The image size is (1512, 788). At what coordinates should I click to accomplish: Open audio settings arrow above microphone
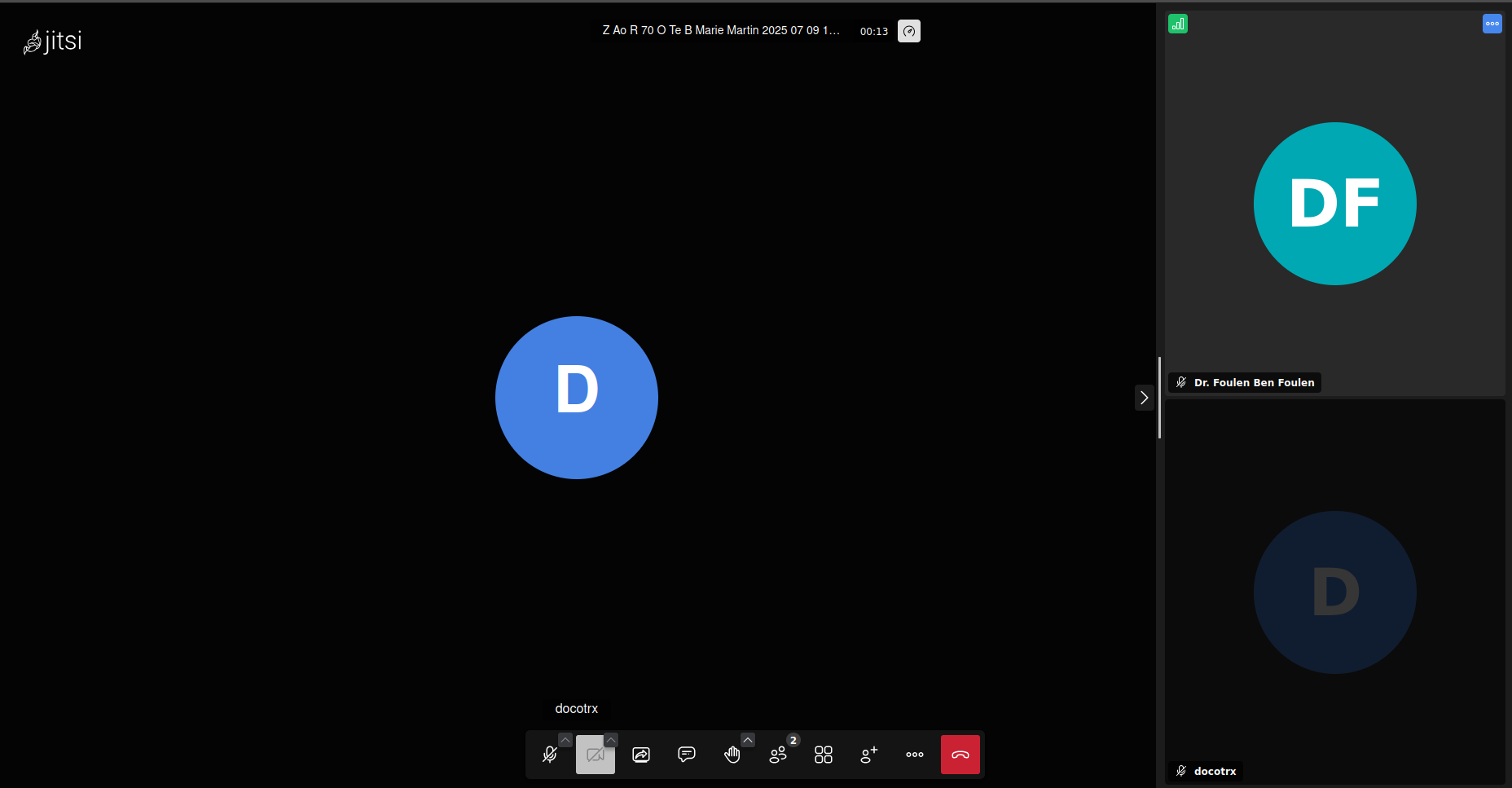[565, 740]
